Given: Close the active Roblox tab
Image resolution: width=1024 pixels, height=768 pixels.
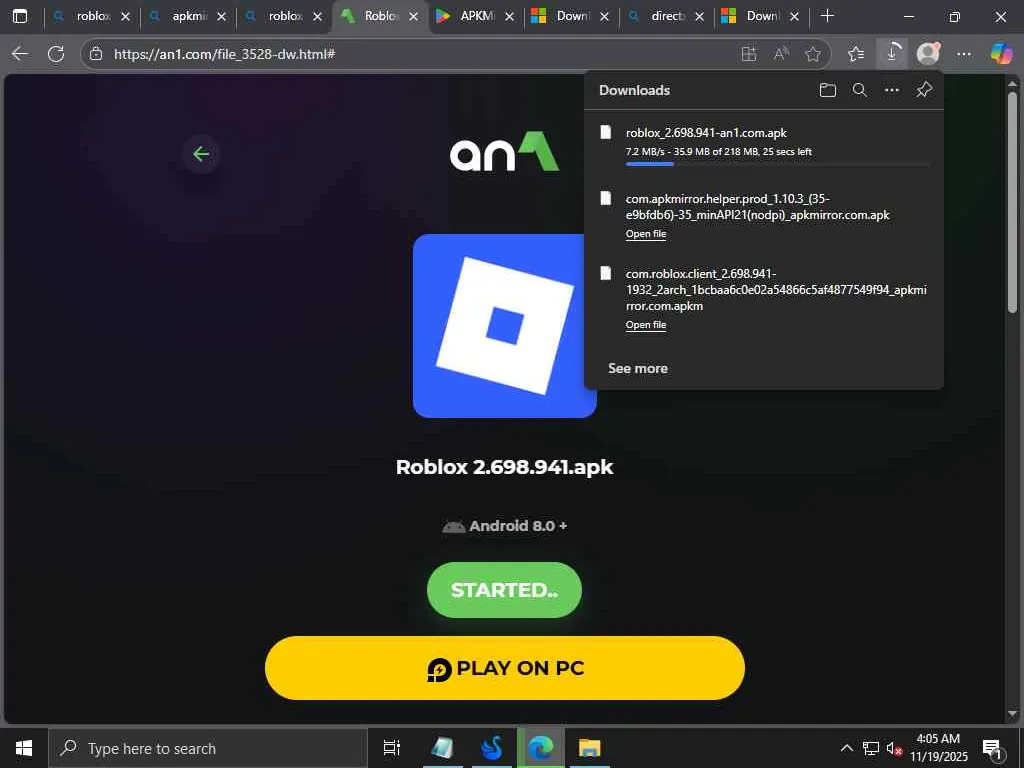Looking at the screenshot, I should pos(413,16).
